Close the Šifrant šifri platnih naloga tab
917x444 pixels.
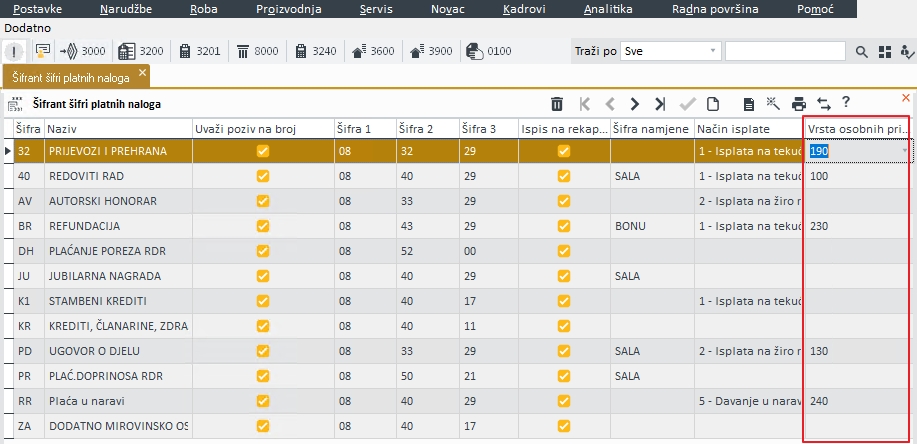tap(142, 73)
